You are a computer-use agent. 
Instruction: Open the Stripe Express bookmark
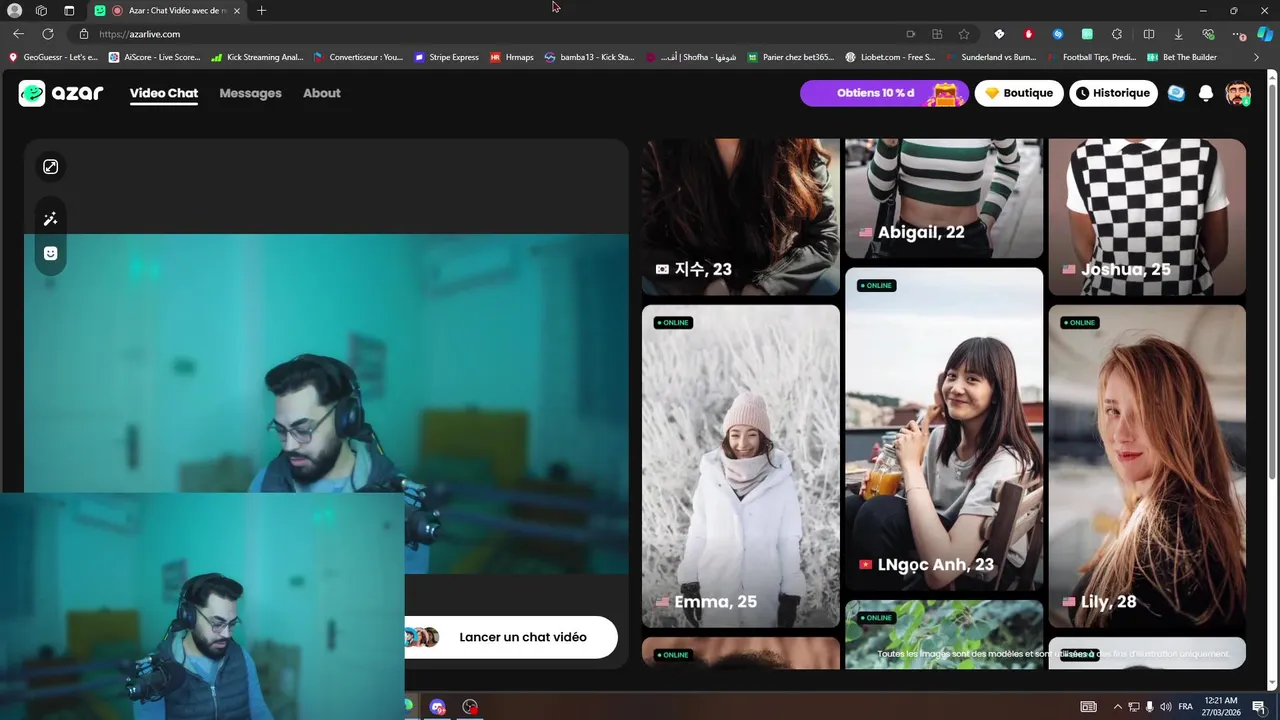[446, 57]
